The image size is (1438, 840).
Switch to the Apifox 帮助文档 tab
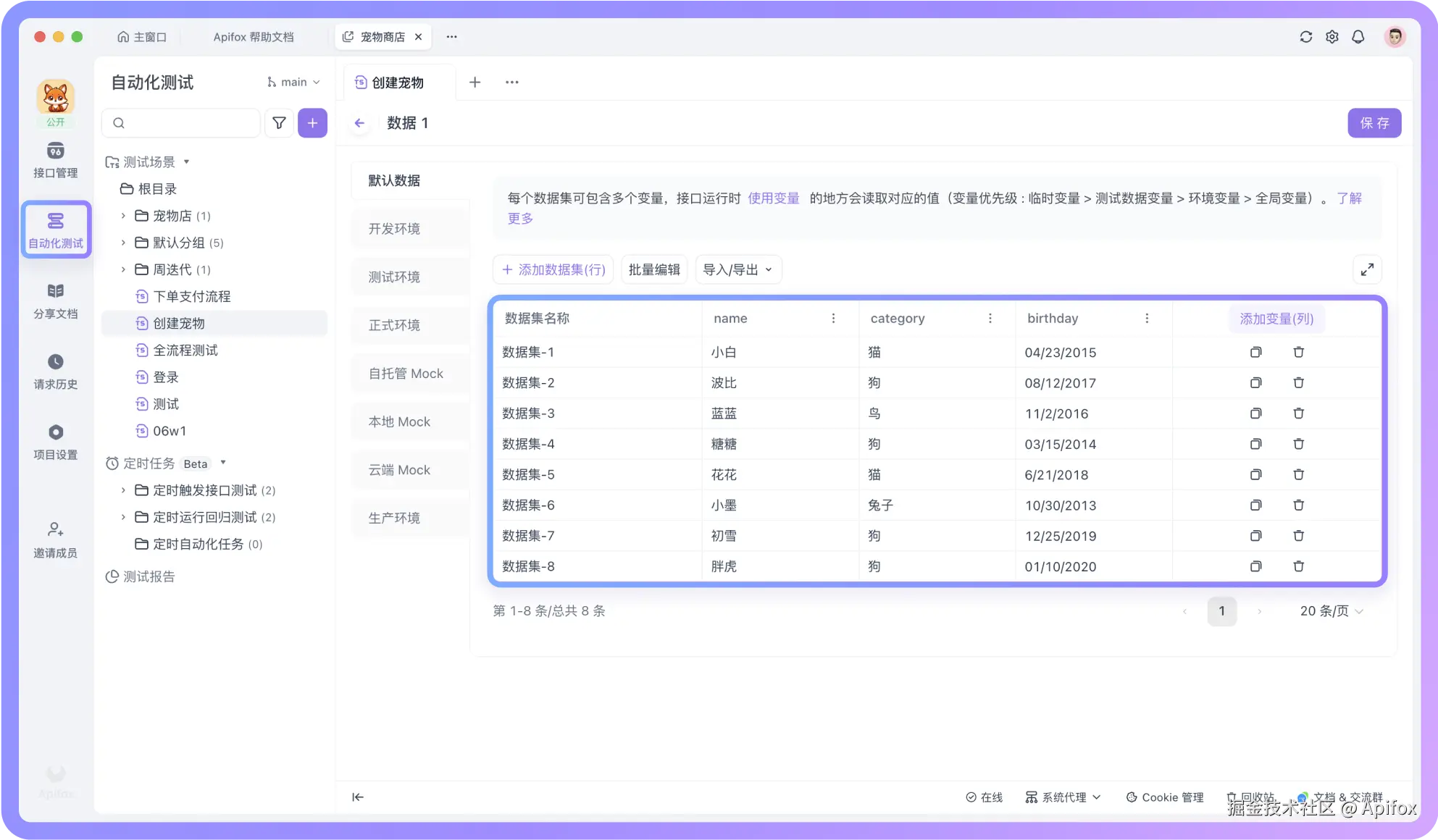(x=254, y=37)
